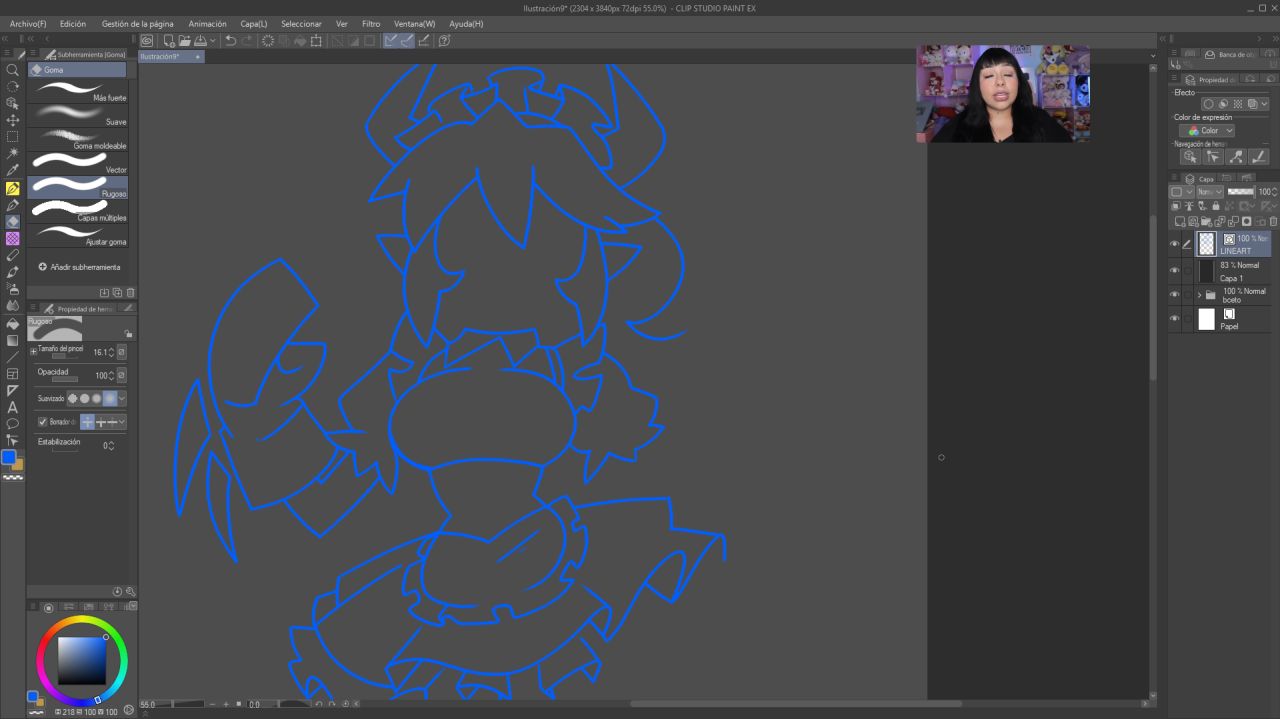This screenshot has width=1280, height=719.
Task: Select the Auto select magic wand tool
Action: (x=12, y=154)
